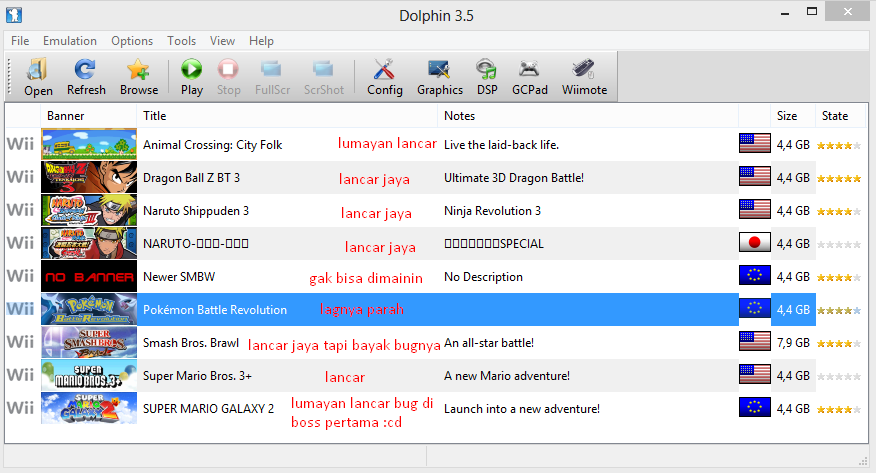Click 'A new Mario adventure!' note

coord(507,375)
